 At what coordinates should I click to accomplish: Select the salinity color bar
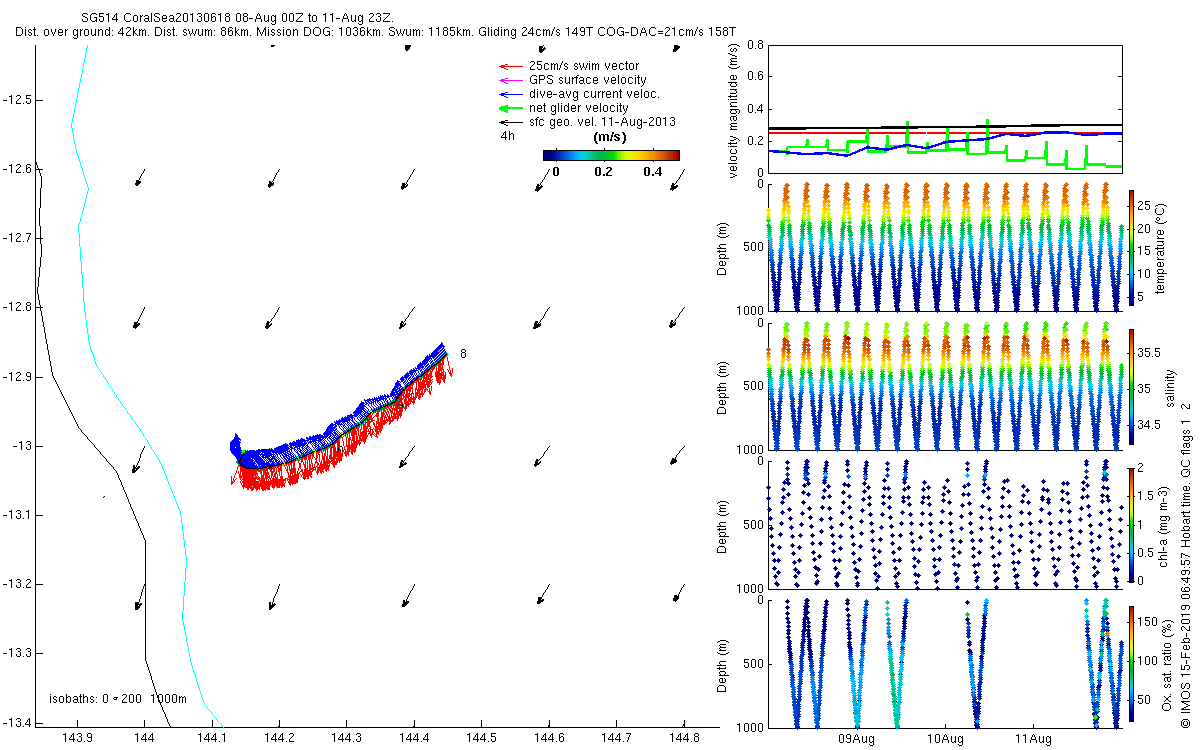tap(1131, 386)
